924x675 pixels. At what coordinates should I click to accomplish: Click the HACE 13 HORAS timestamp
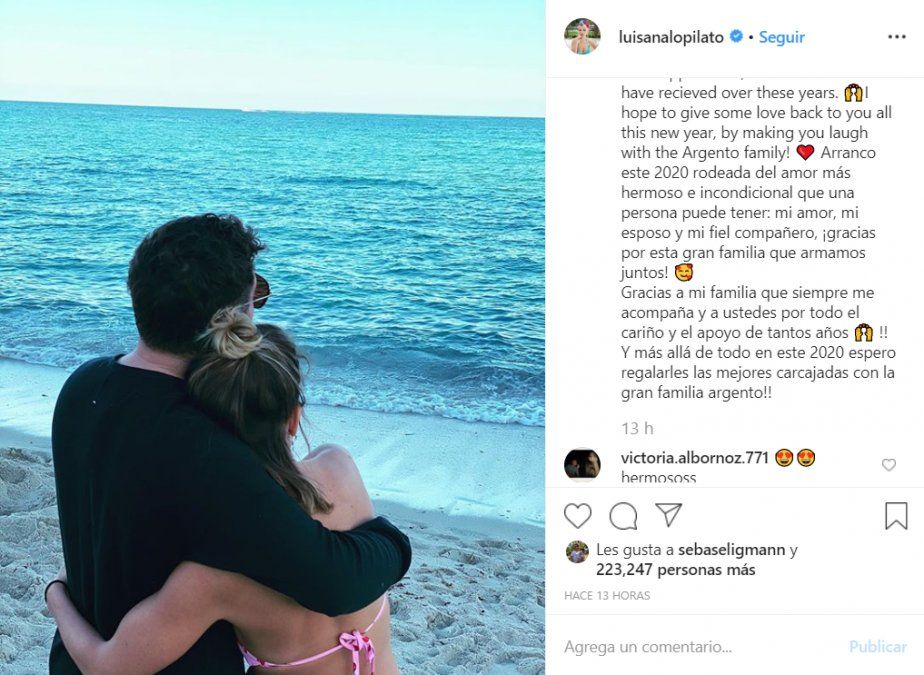point(607,595)
